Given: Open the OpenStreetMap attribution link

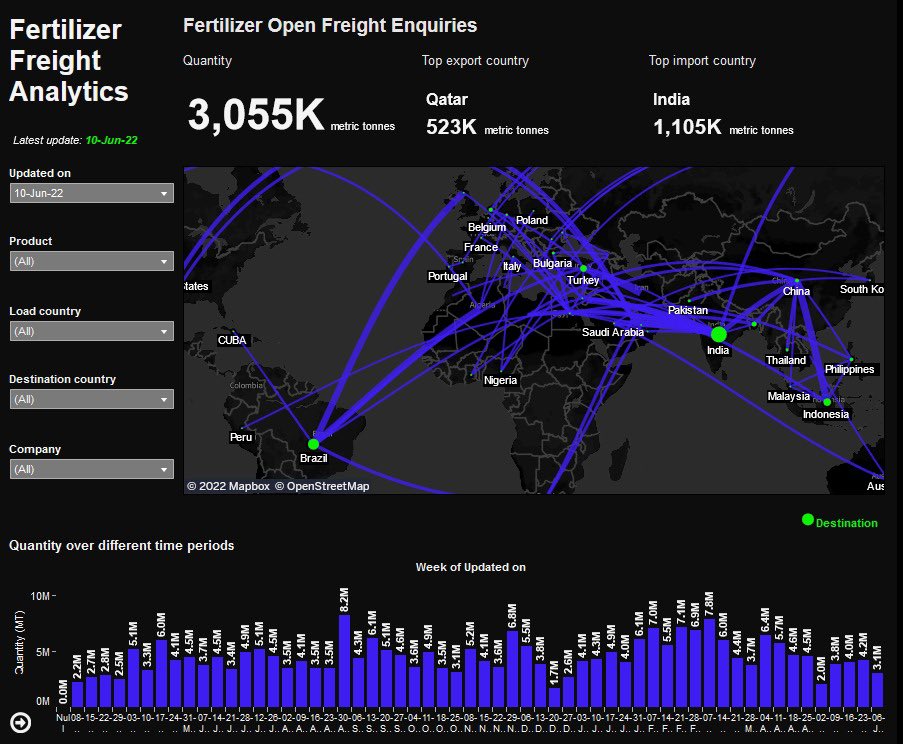Looking at the screenshot, I should tap(322, 486).
